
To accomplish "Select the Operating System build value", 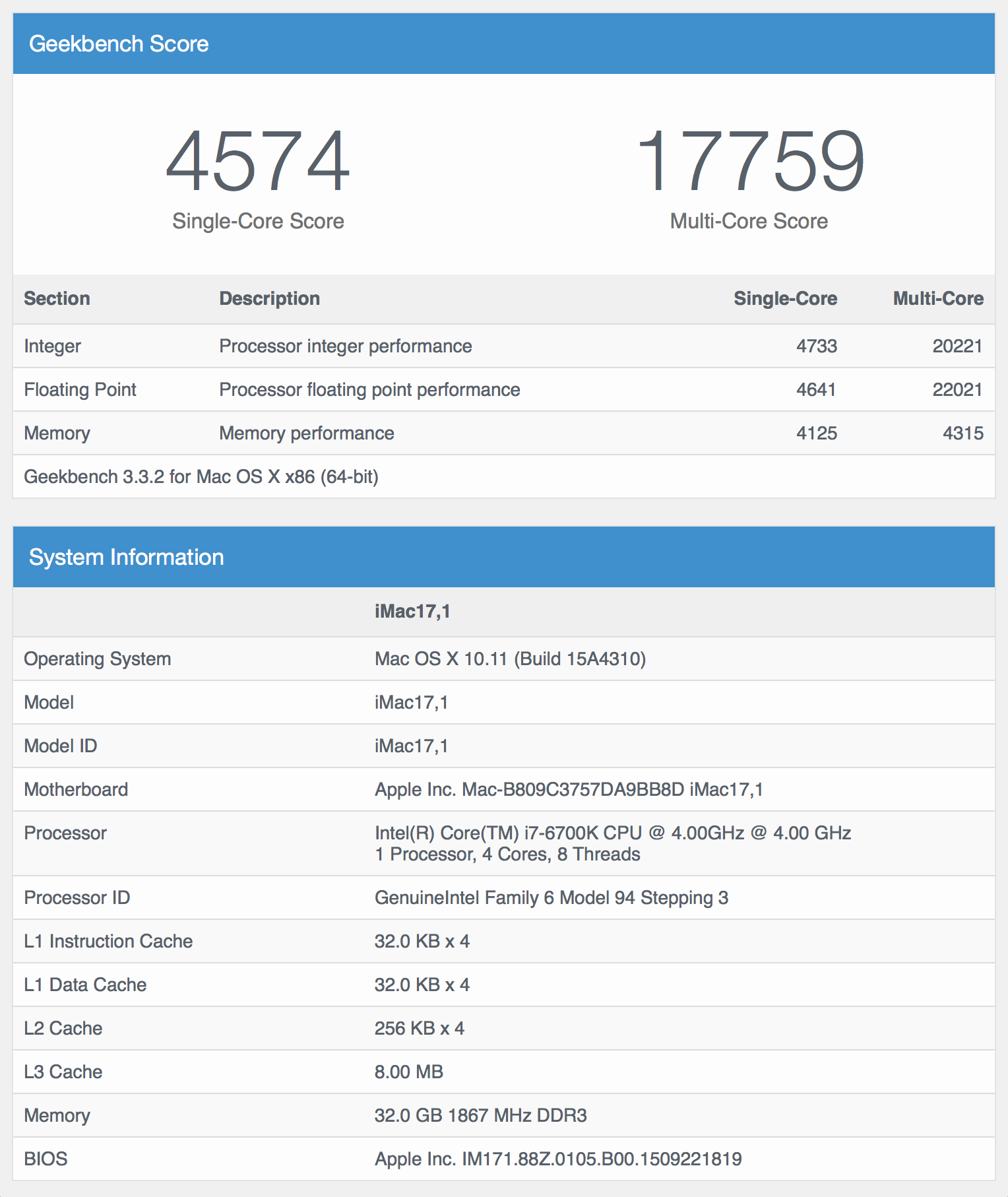I will tap(510, 659).
